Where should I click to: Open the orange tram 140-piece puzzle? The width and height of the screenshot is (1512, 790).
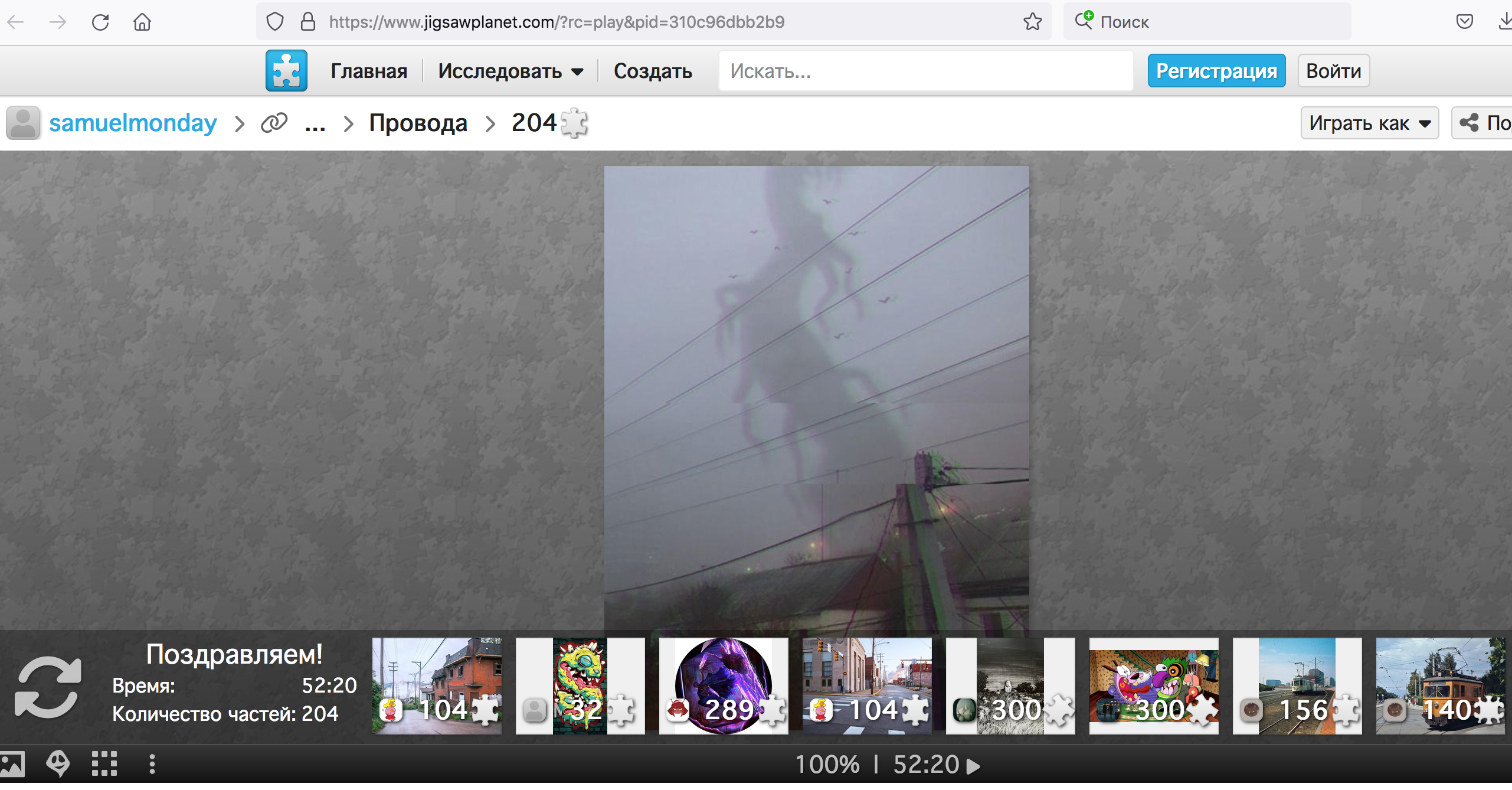tap(1441, 686)
